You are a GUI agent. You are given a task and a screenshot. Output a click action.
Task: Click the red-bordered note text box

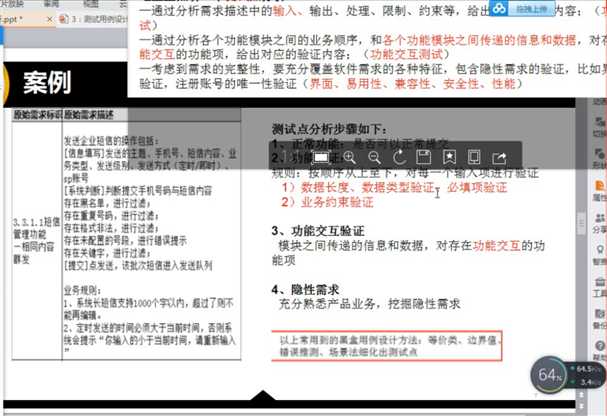pyautogui.click(x=387, y=346)
